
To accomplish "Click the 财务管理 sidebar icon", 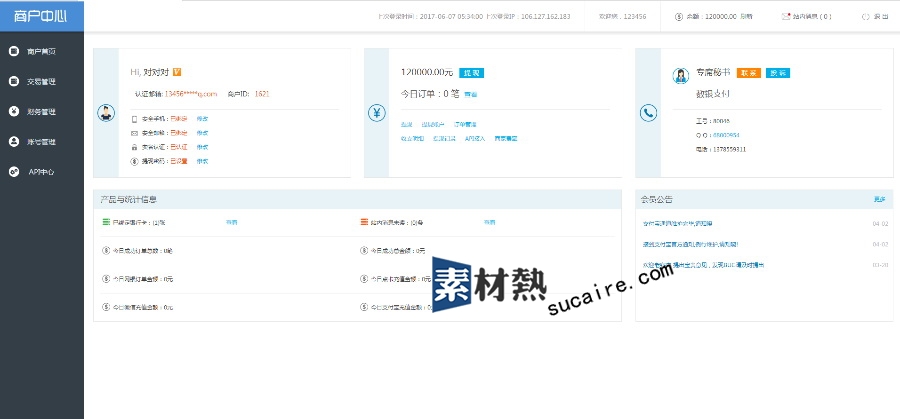I will [x=14, y=111].
